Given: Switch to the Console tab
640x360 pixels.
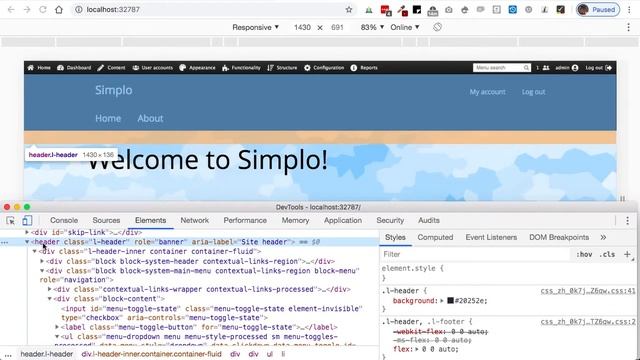Looking at the screenshot, I should point(64,220).
